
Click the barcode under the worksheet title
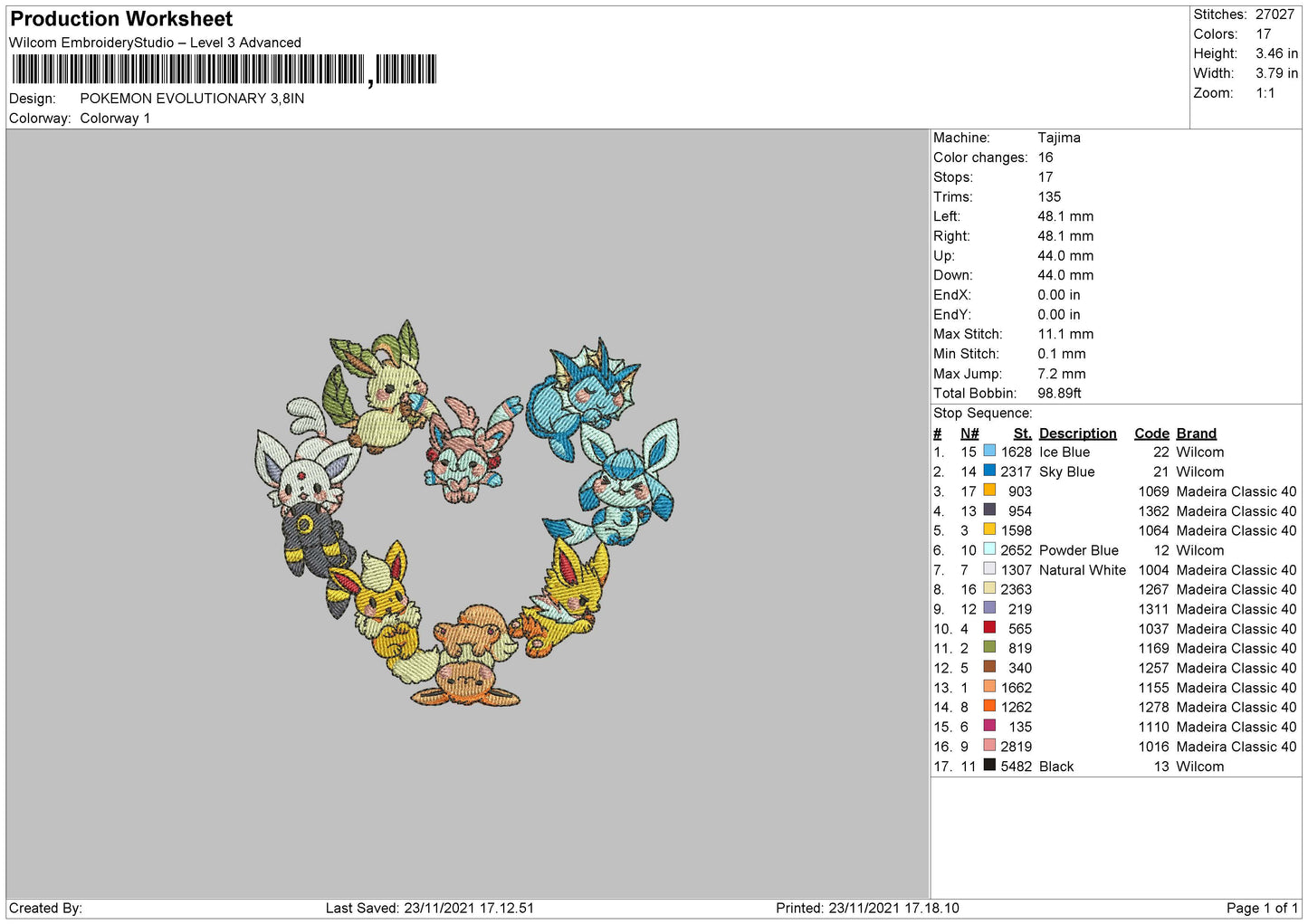click(x=224, y=70)
